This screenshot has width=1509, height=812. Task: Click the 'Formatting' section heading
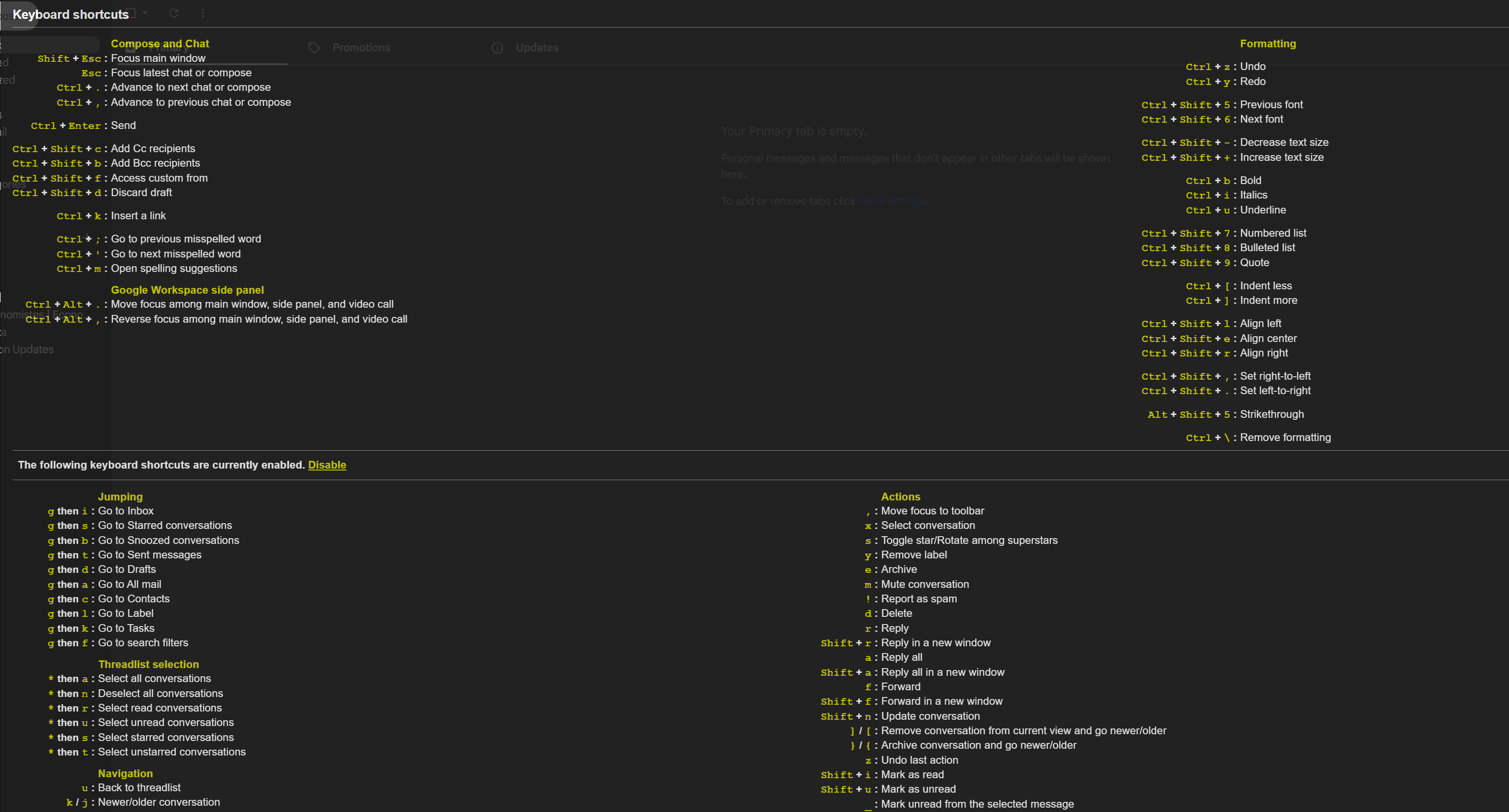(1268, 44)
